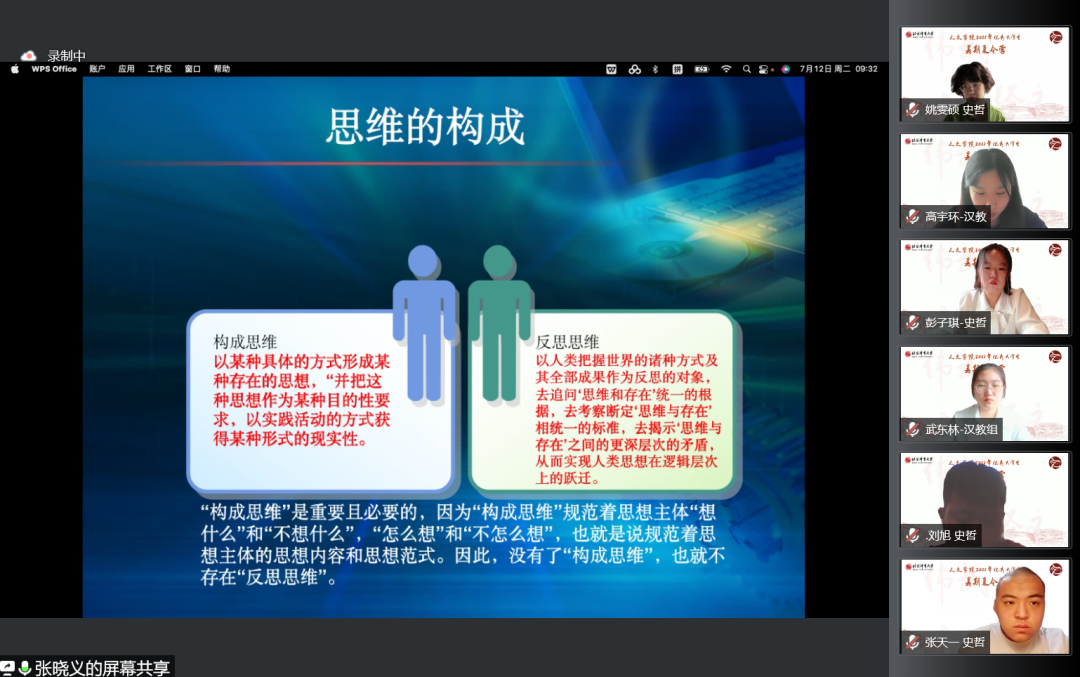The height and width of the screenshot is (677, 1080).
Task: Click the WPS W icon in menu bar
Action: point(613,69)
